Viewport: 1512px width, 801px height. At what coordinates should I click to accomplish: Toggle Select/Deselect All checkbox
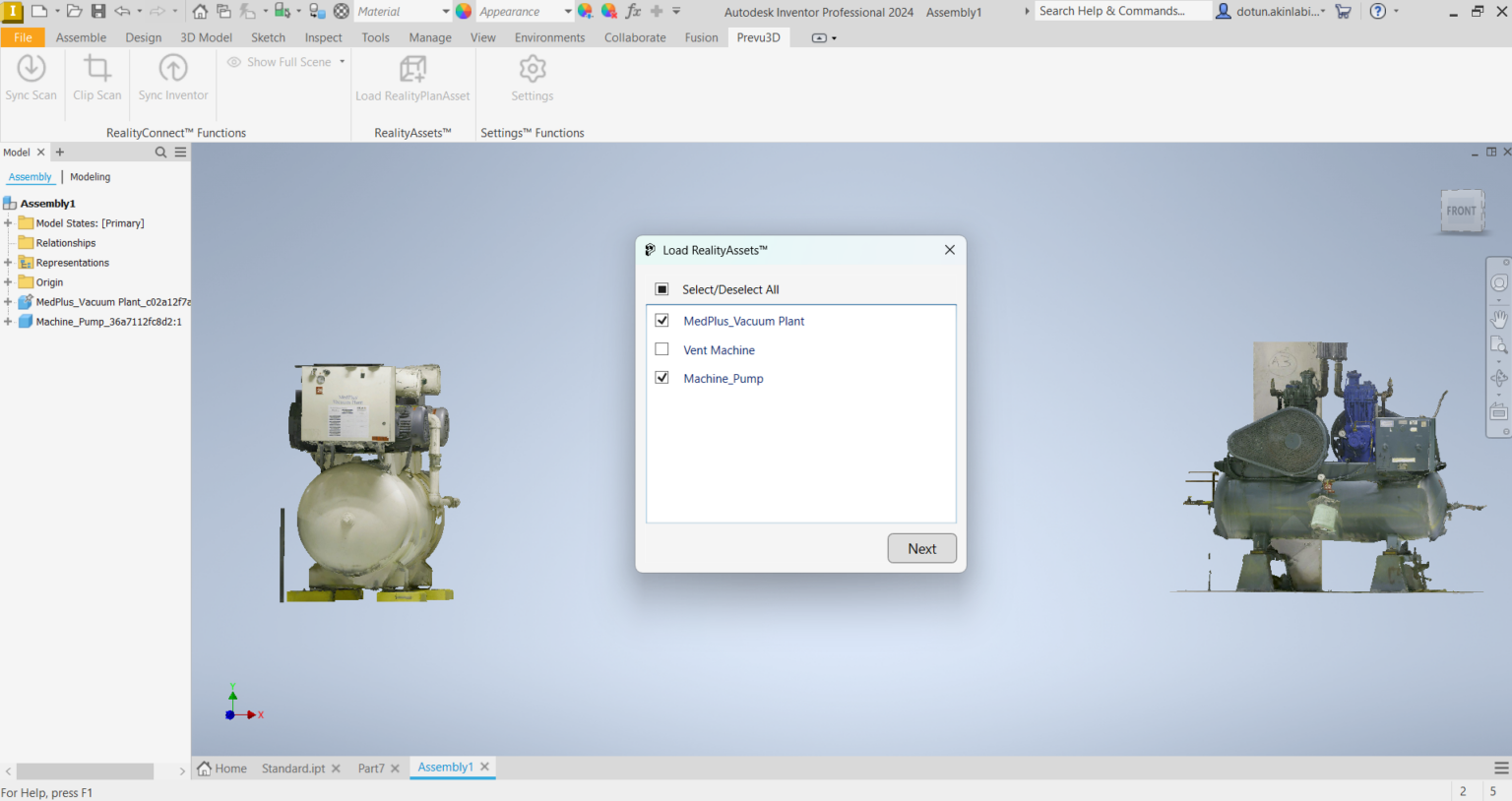point(661,288)
